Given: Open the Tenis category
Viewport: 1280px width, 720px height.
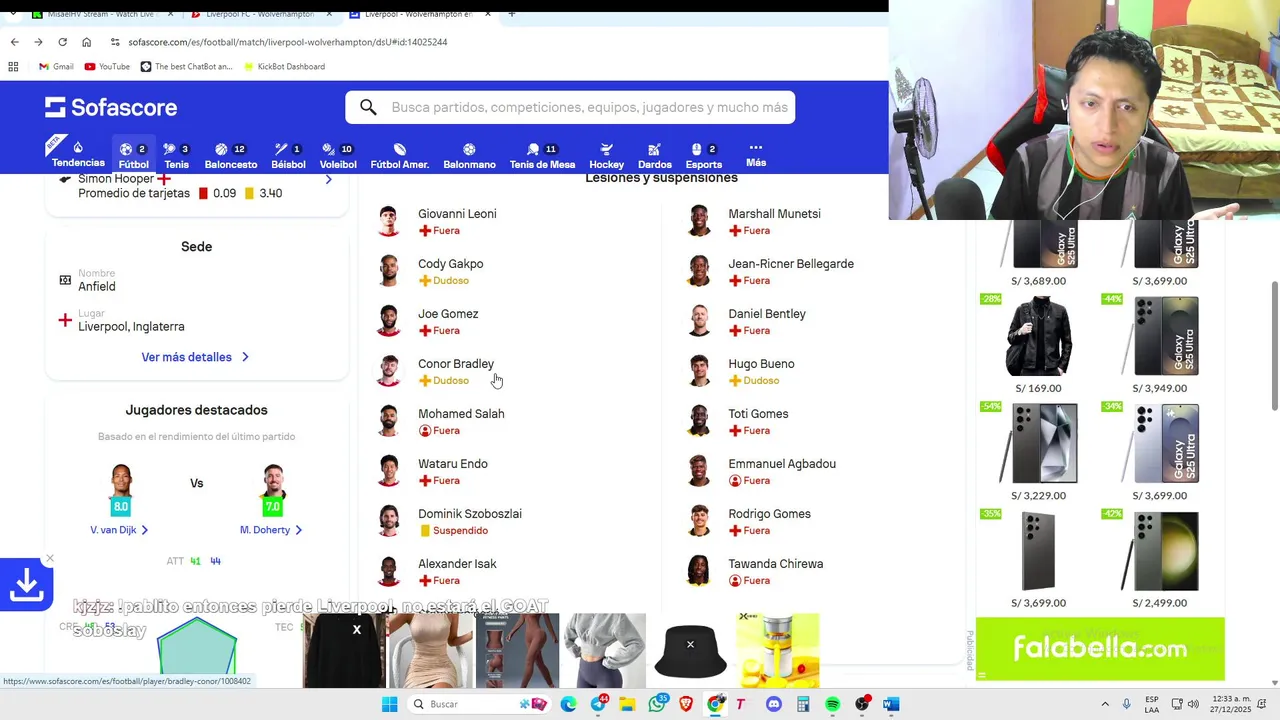Looking at the screenshot, I should tap(176, 155).
